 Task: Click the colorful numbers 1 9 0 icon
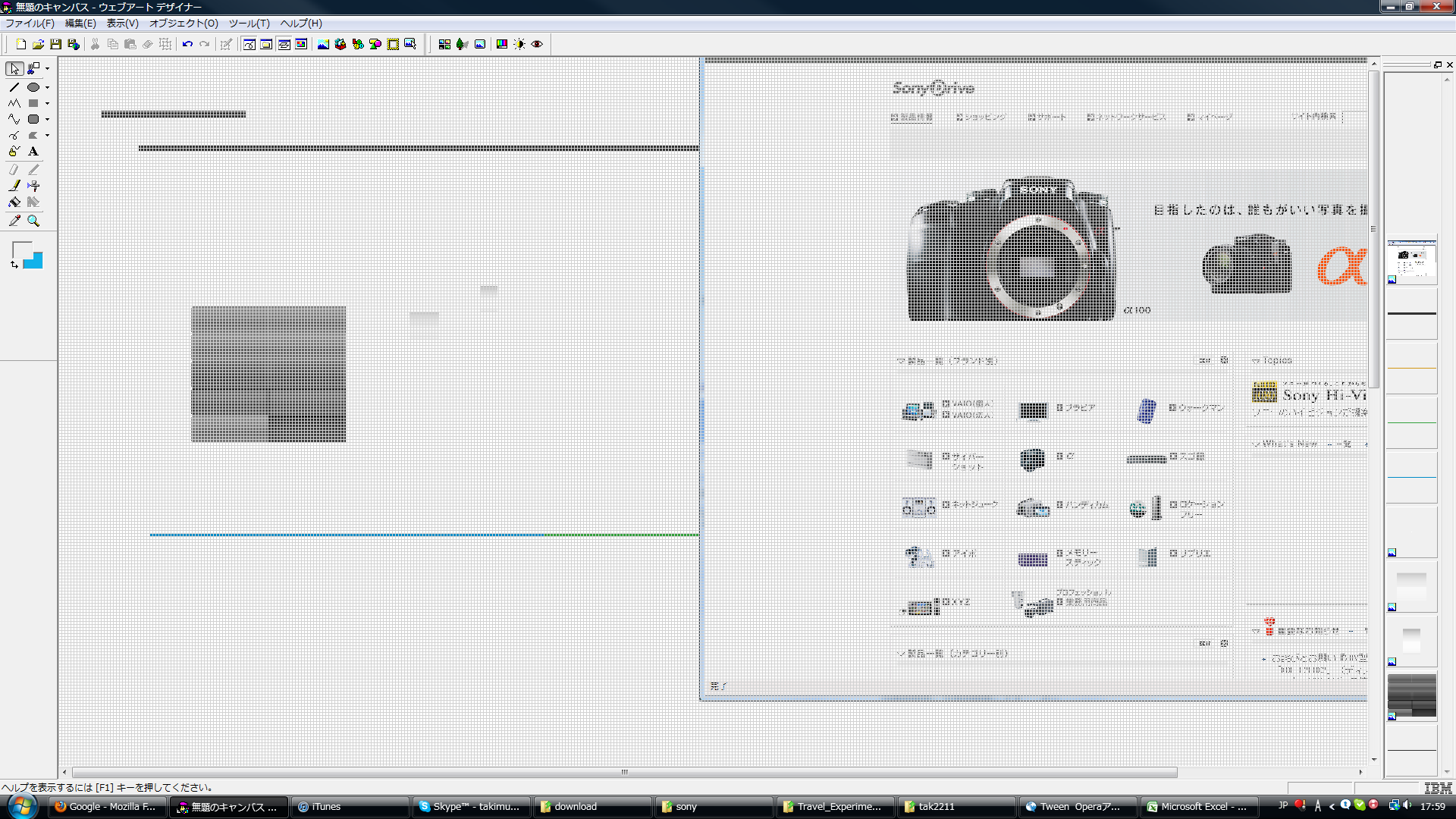pyautogui.click(x=358, y=44)
